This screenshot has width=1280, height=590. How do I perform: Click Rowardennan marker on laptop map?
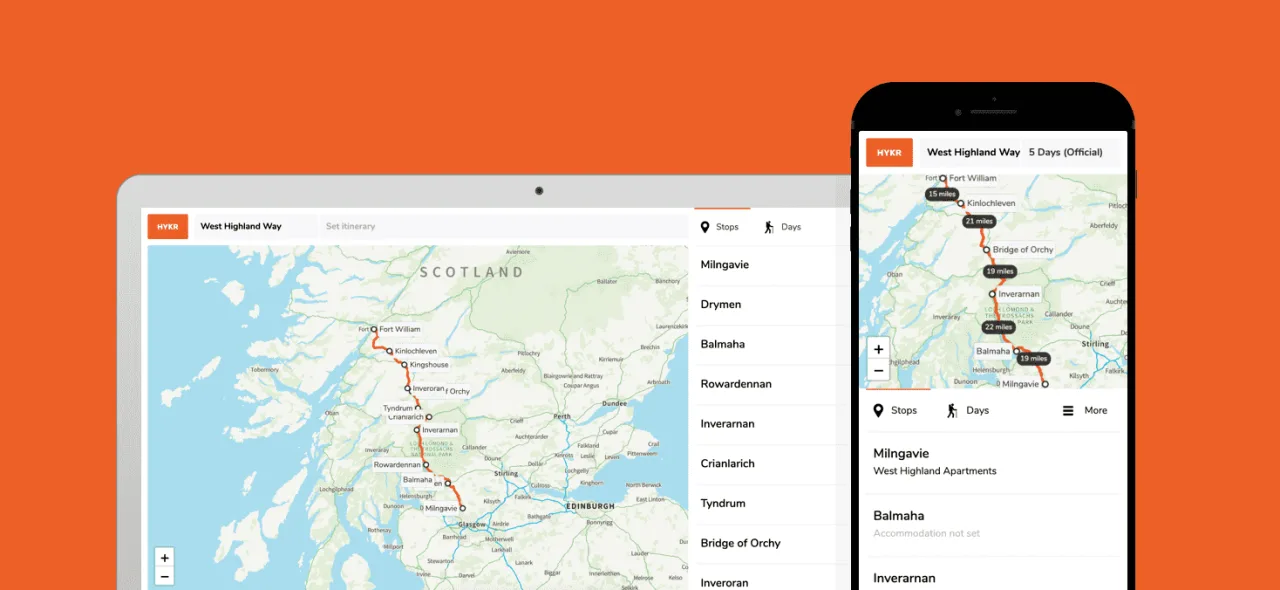(426, 465)
